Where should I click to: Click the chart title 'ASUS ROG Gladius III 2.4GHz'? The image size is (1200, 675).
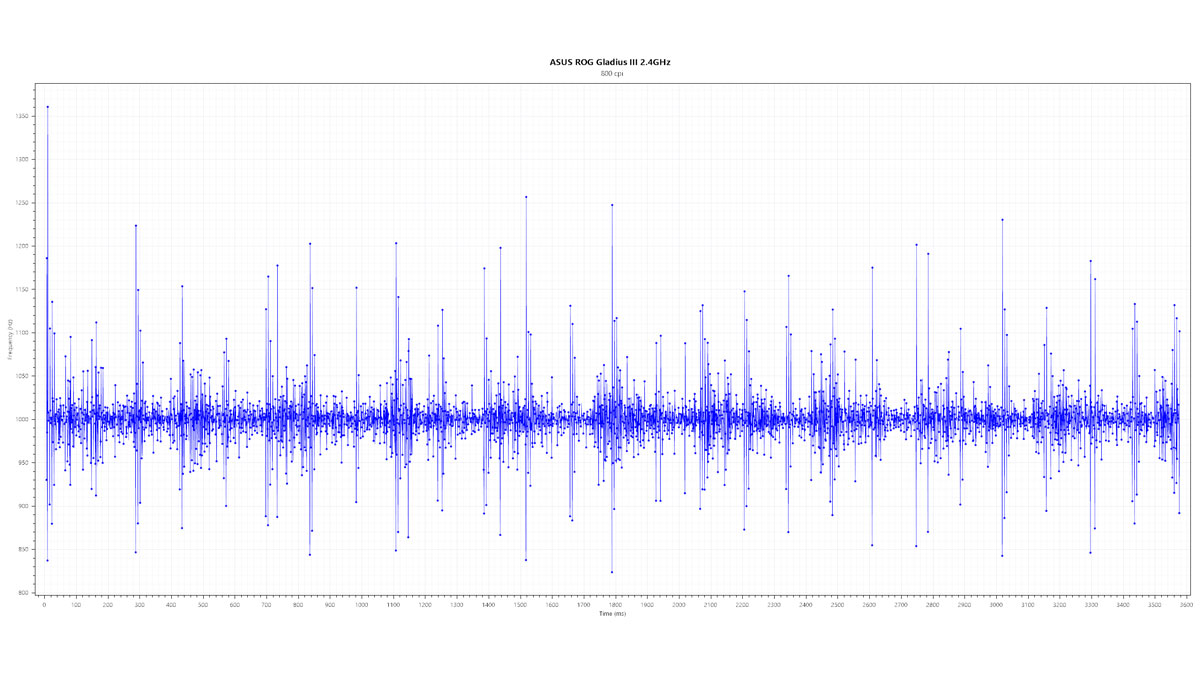pyautogui.click(x=610, y=62)
